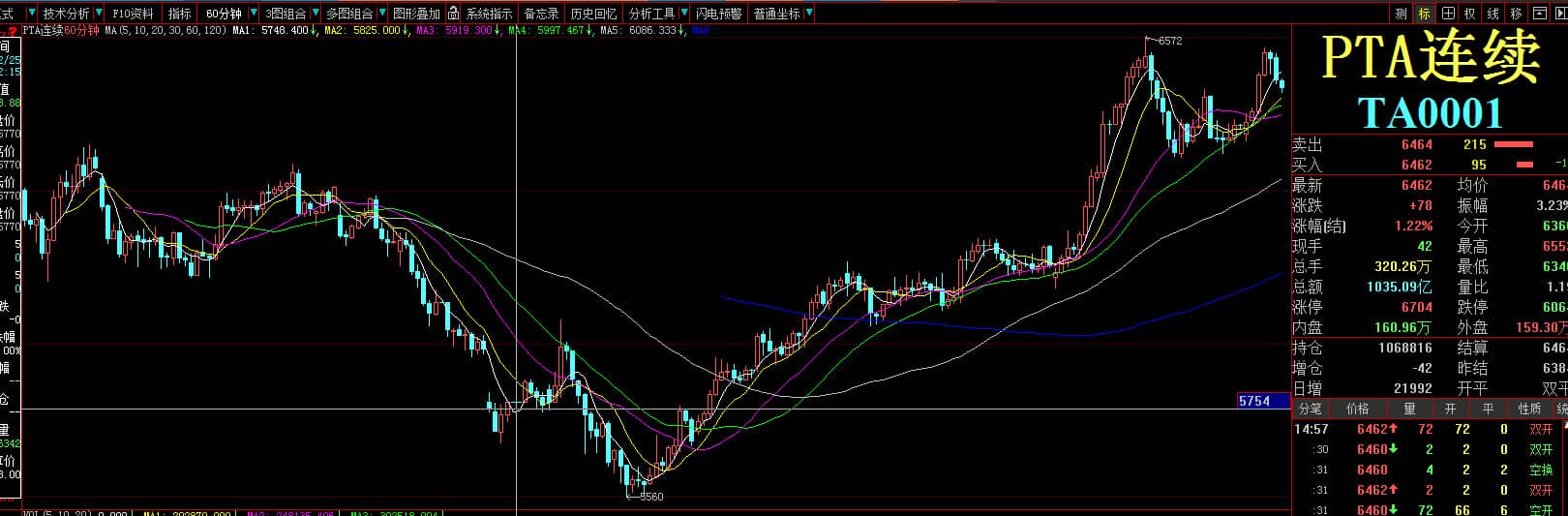Activate the 线 line drawing icon

coord(1493,14)
